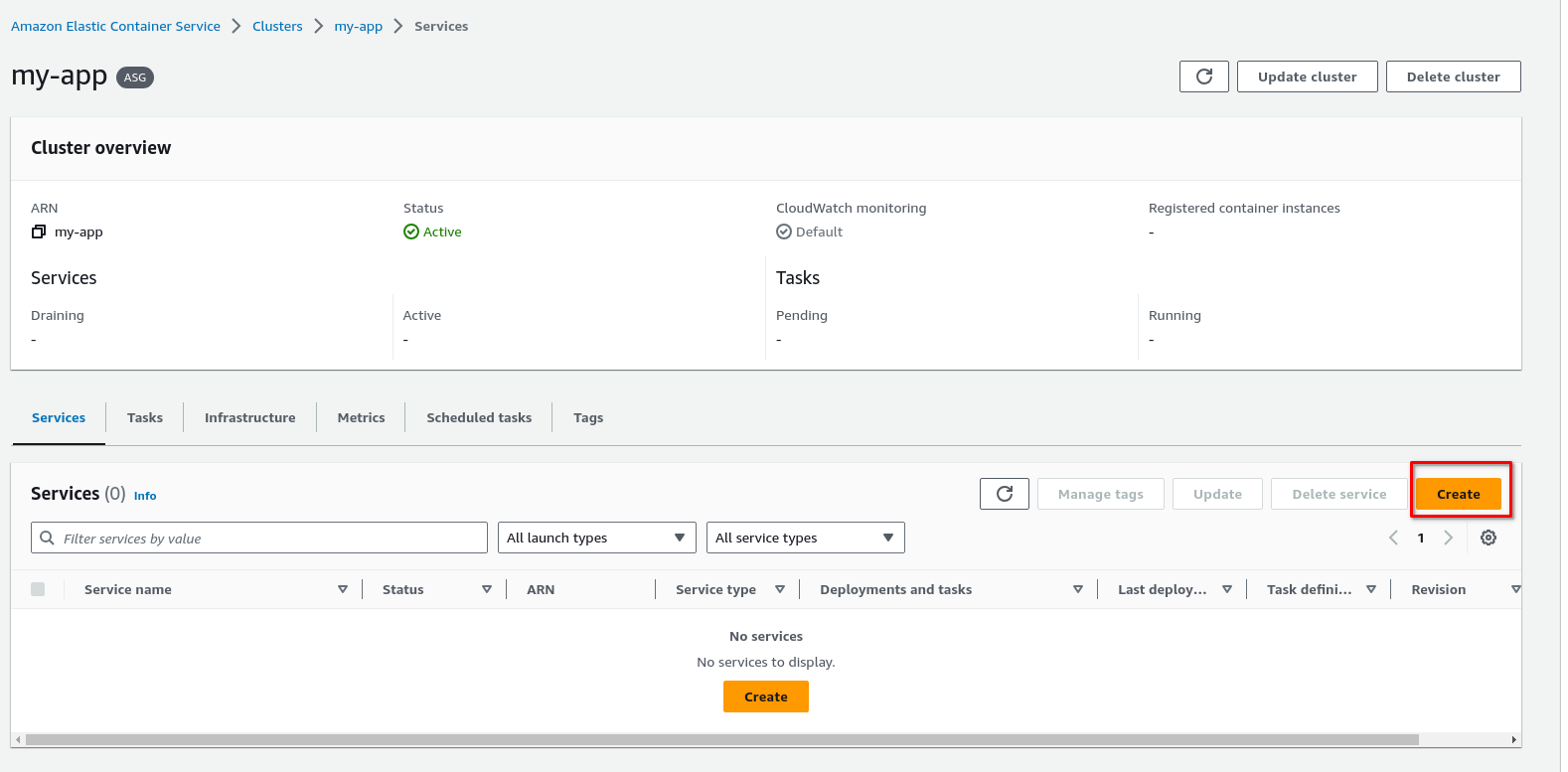This screenshot has height=772, width=1568.
Task: Click the Active status check icon
Action: 411,232
